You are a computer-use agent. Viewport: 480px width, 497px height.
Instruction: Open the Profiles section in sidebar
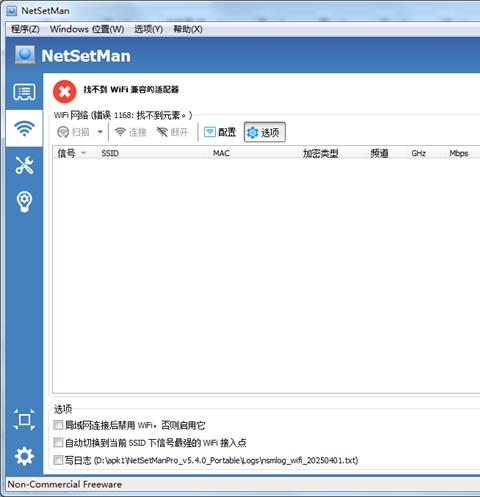point(24,92)
